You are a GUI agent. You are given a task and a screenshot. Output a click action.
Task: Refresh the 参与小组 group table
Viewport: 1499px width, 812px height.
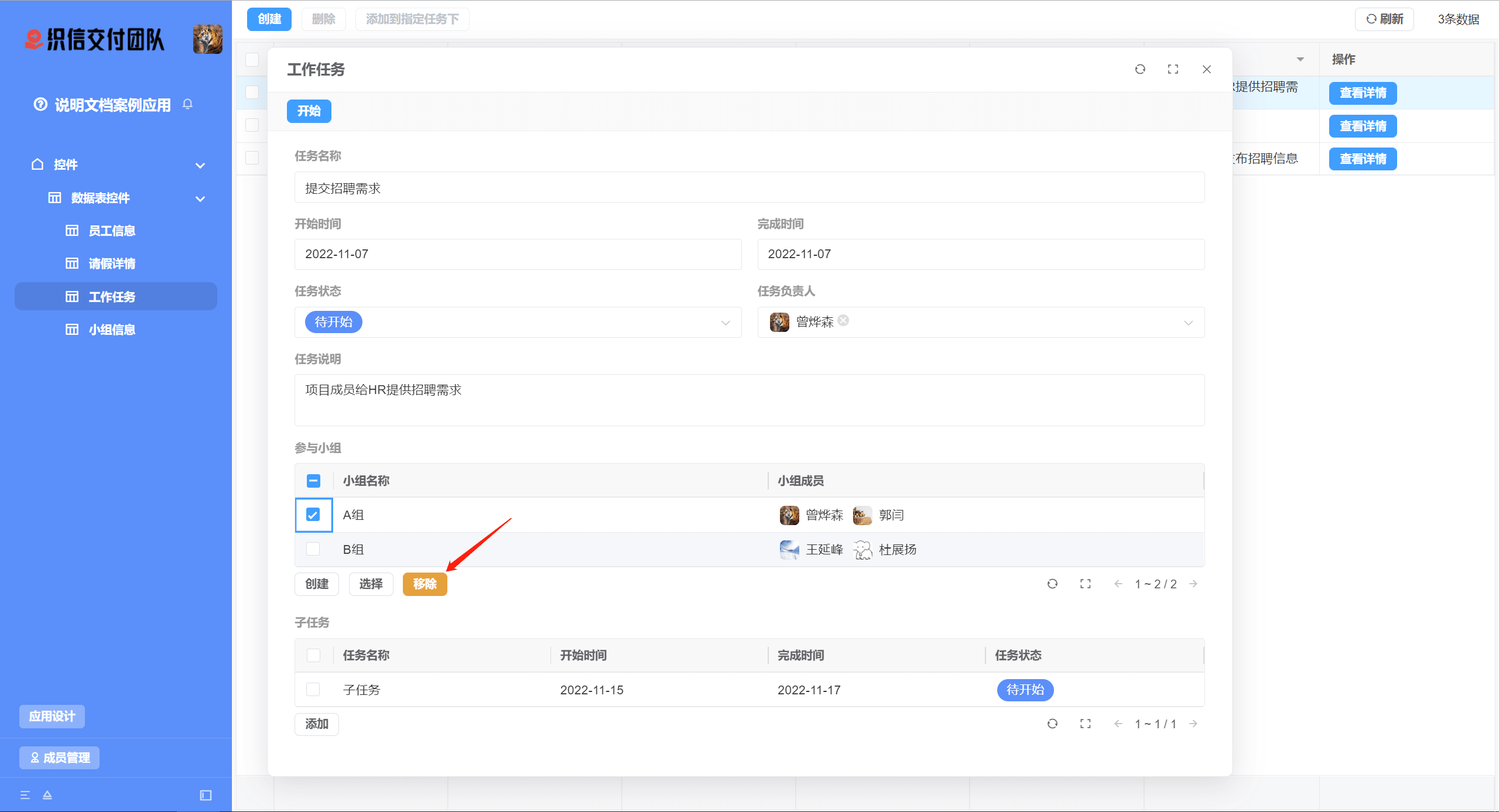[1052, 584]
